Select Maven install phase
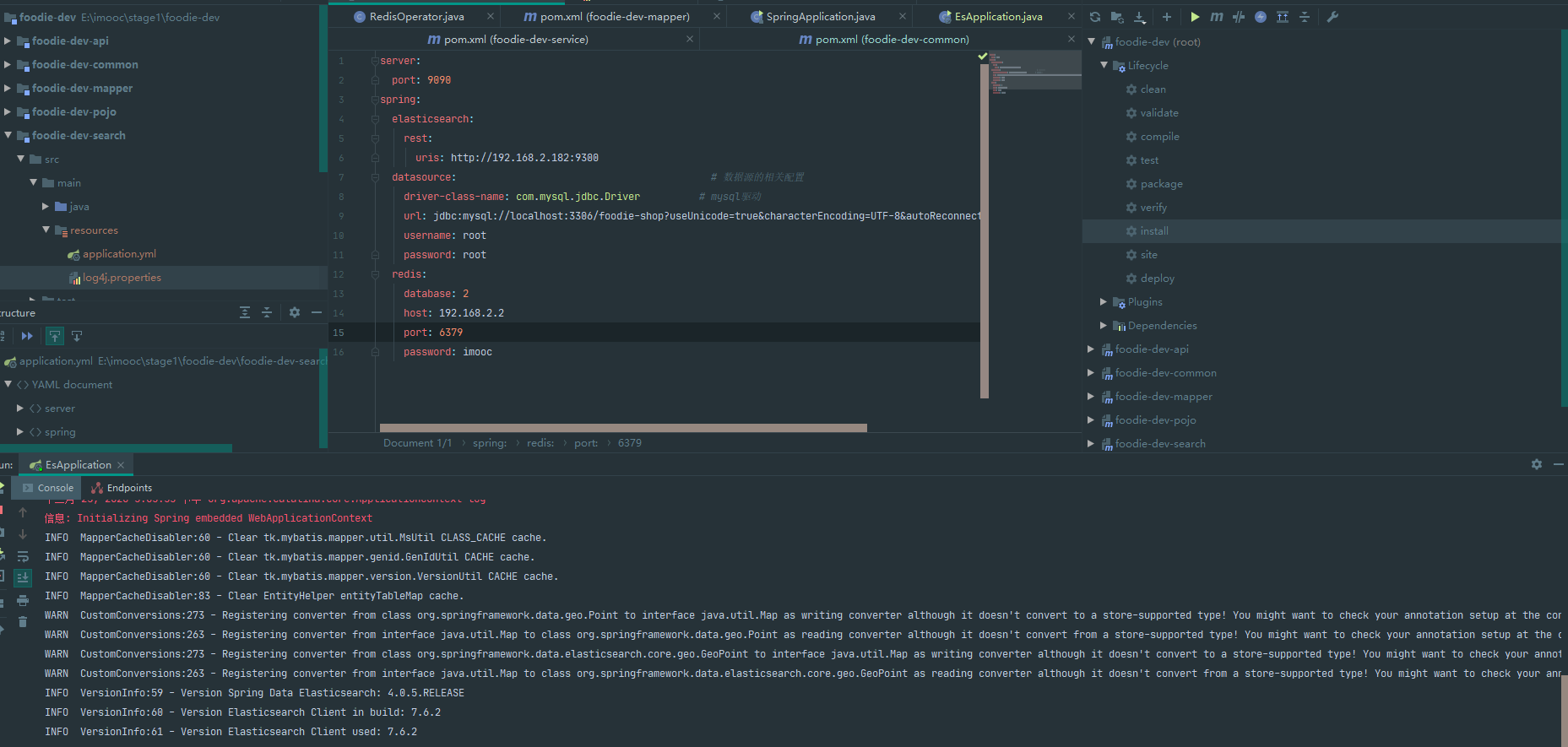Viewport: 1568px width, 747px height. [1154, 231]
